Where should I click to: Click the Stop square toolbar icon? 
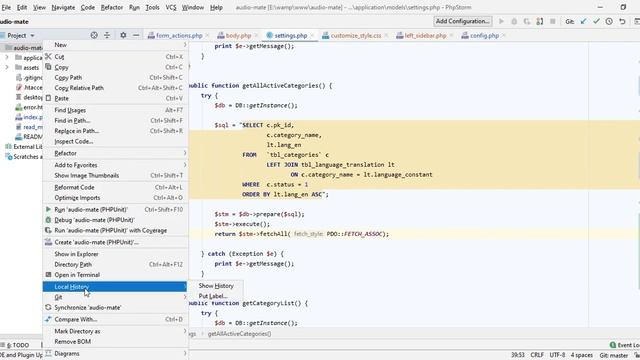coord(553,21)
